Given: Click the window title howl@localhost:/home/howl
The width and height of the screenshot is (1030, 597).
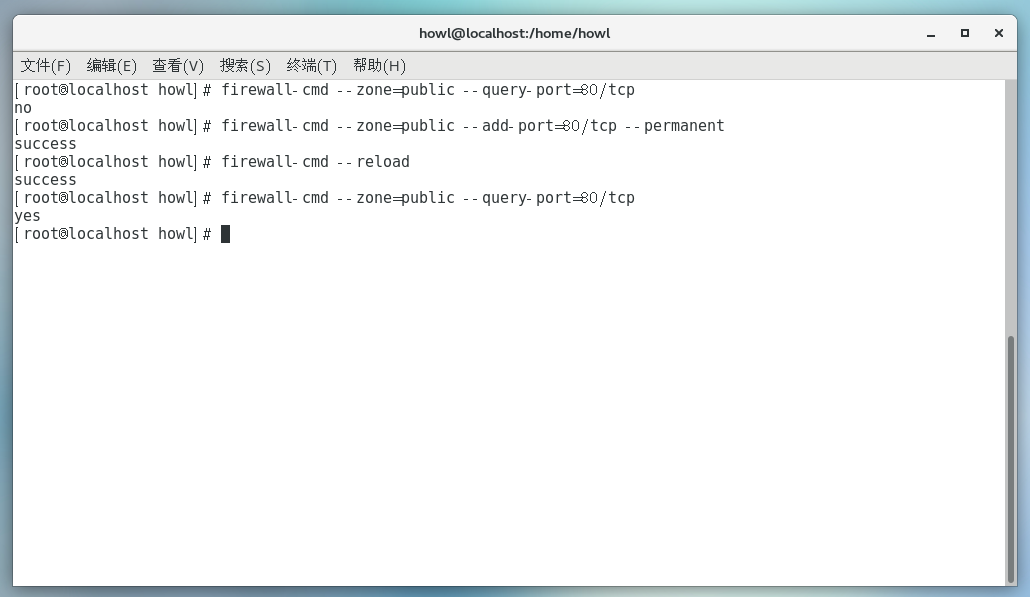Looking at the screenshot, I should tap(514, 33).
